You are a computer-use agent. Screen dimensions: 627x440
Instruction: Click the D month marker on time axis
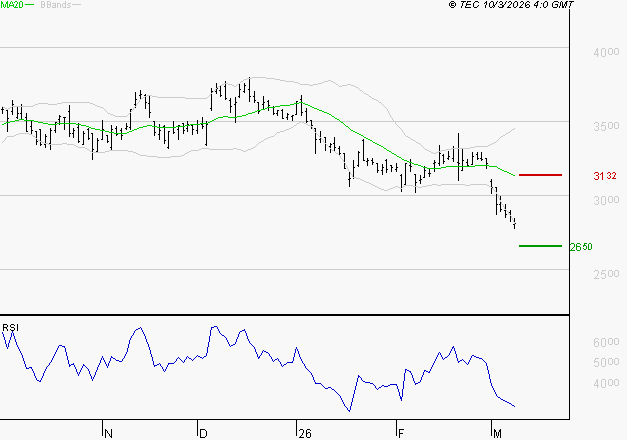point(203,432)
